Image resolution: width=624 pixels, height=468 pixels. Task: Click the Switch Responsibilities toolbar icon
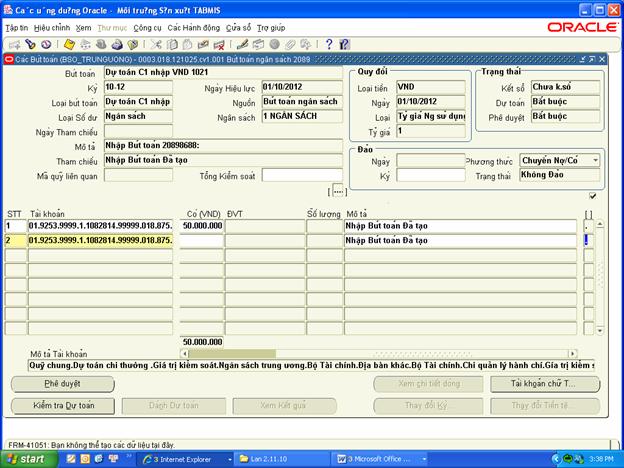[x=101, y=45]
